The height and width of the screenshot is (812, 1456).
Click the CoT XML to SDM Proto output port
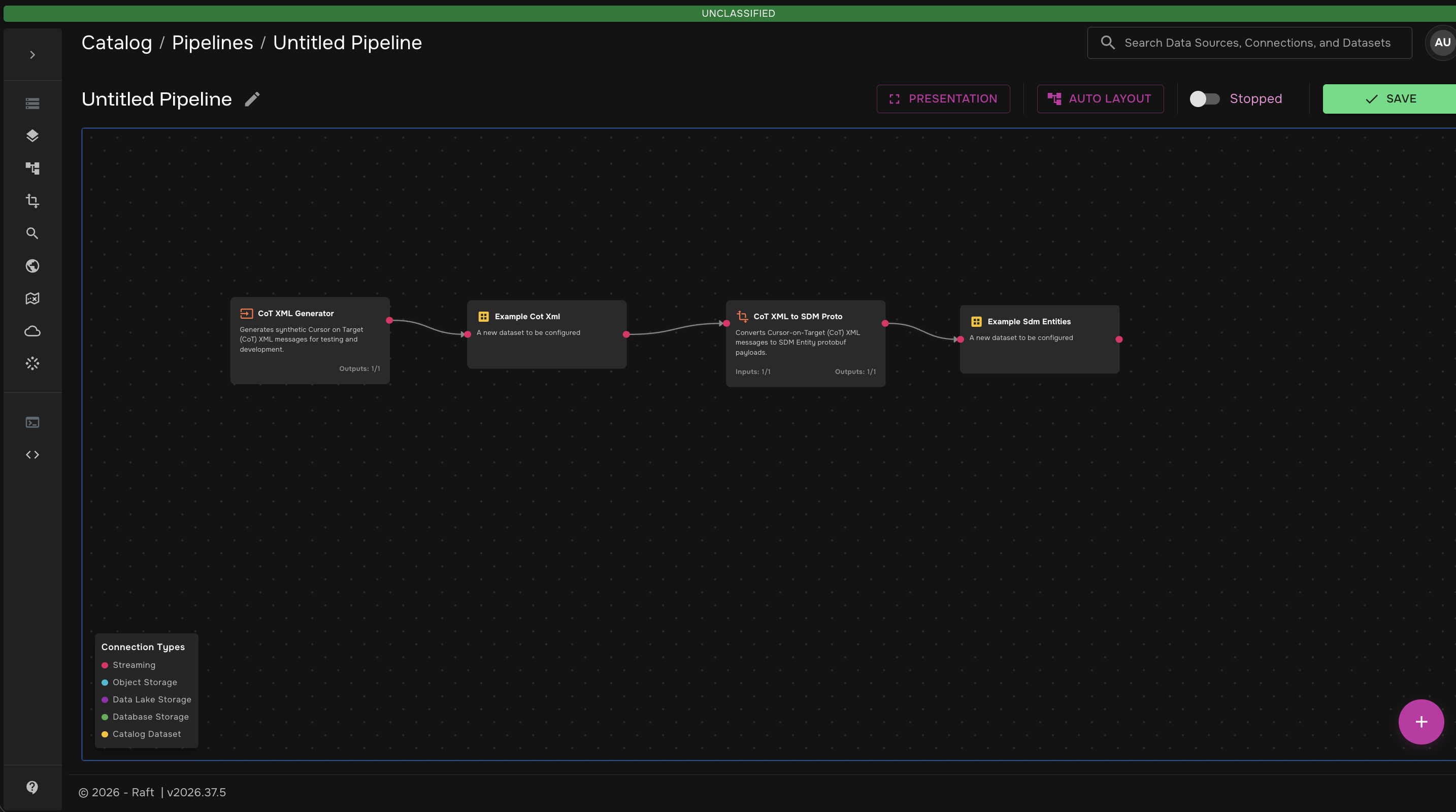pyautogui.click(x=885, y=324)
